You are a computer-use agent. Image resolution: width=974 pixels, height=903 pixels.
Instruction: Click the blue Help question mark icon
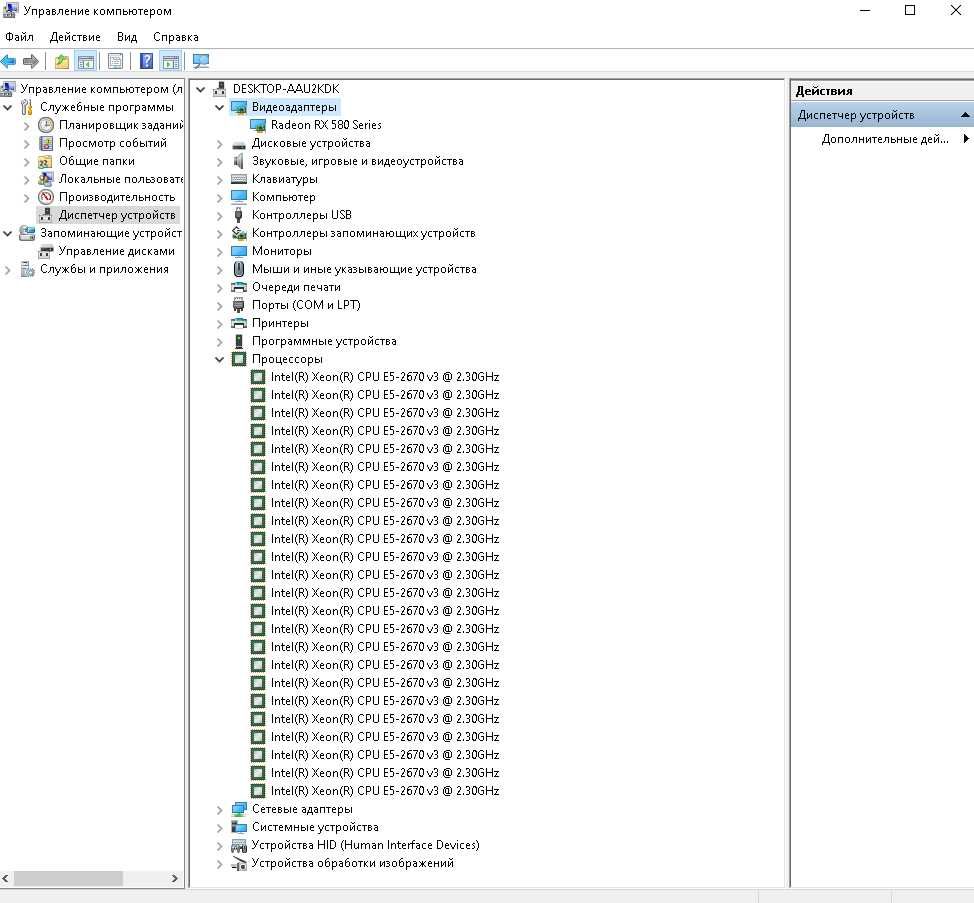click(146, 61)
